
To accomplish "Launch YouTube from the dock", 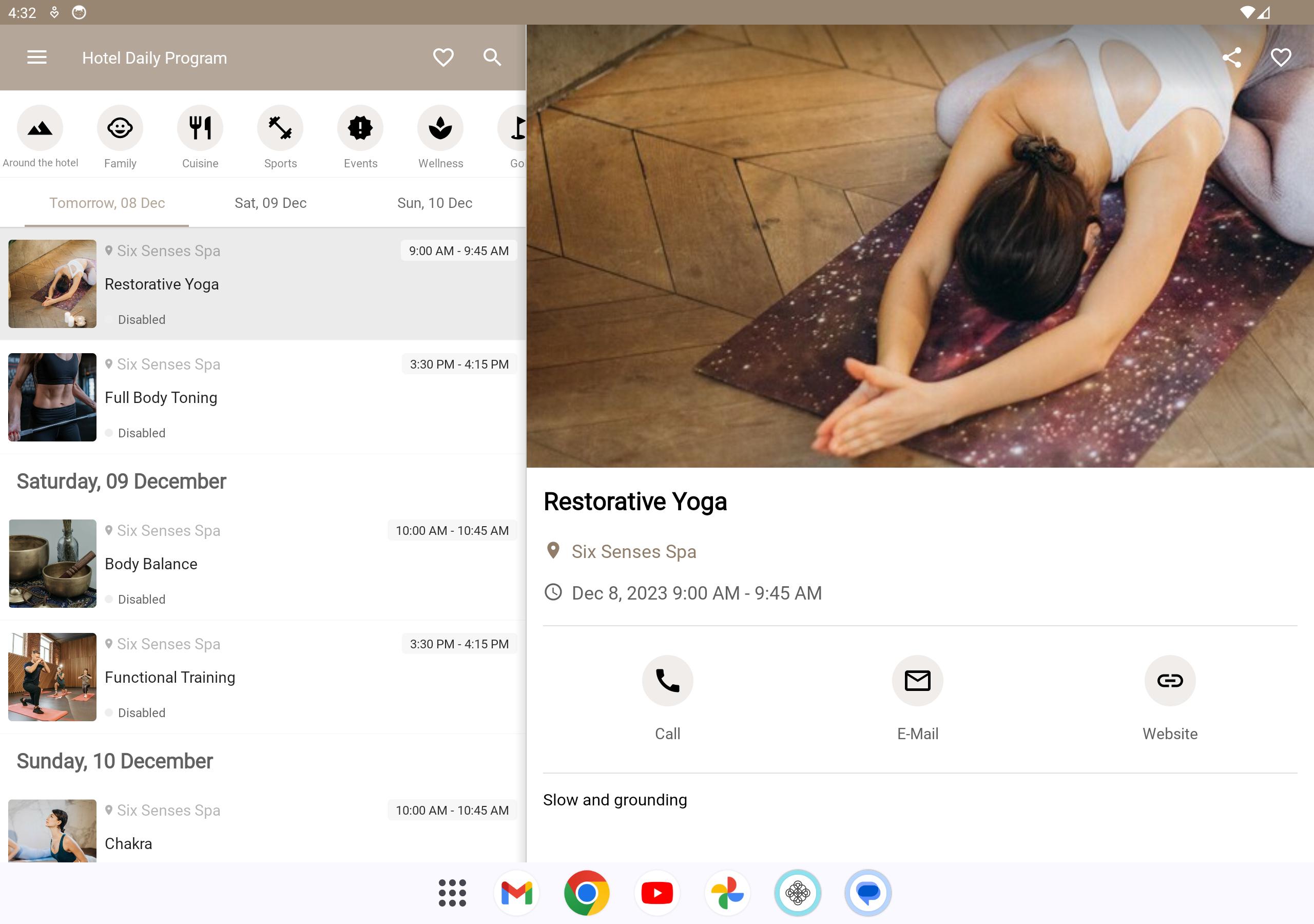I will point(657,893).
